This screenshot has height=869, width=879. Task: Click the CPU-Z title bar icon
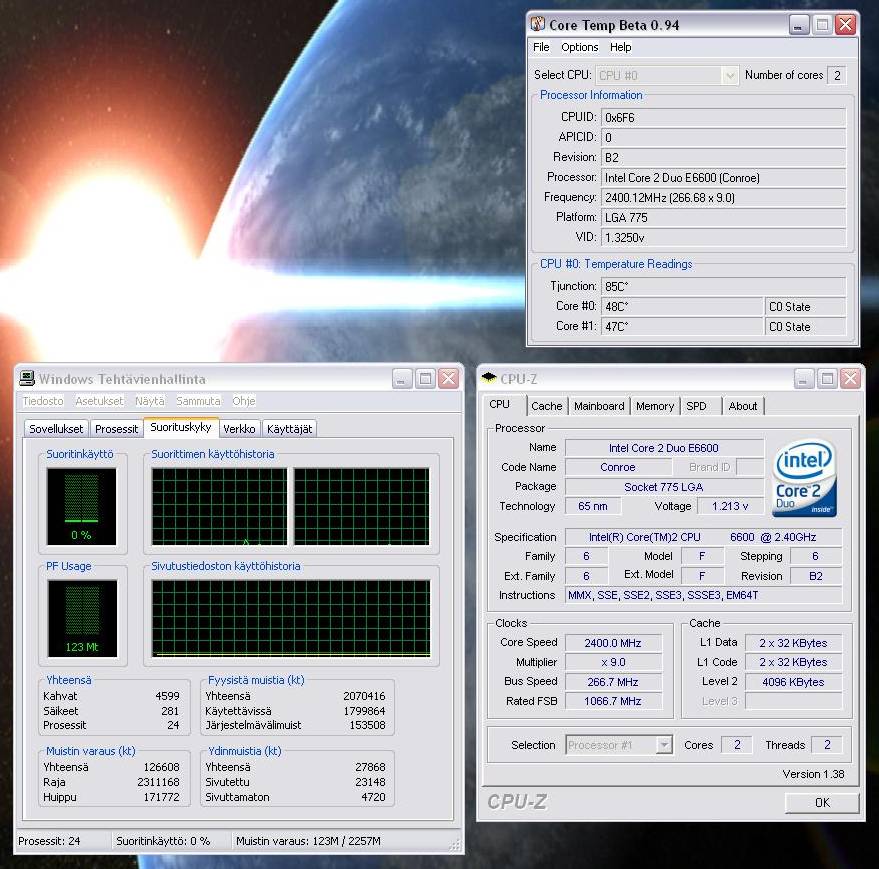click(x=488, y=378)
